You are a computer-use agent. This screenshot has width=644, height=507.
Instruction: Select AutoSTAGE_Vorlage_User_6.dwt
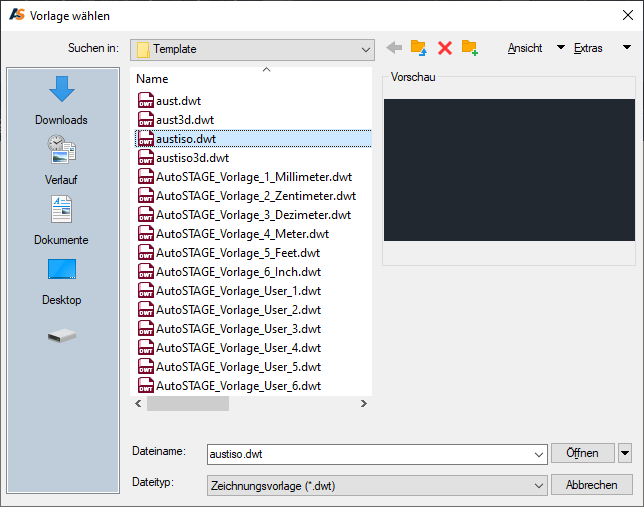[238, 386]
